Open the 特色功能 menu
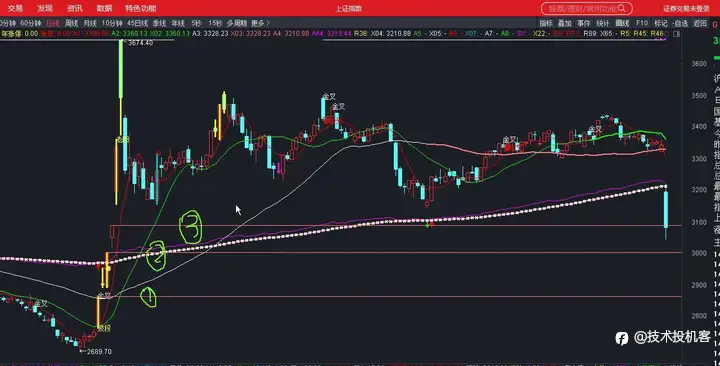The height and width of the screenshot is (366, 720). pyautogui.click(x=141, y=8)
